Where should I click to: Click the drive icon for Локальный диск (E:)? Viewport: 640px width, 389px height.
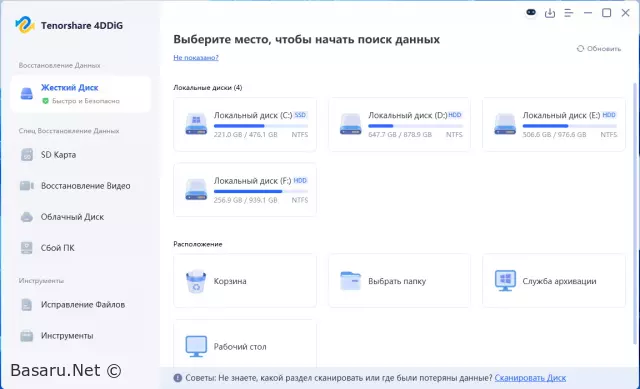(505, 124)
